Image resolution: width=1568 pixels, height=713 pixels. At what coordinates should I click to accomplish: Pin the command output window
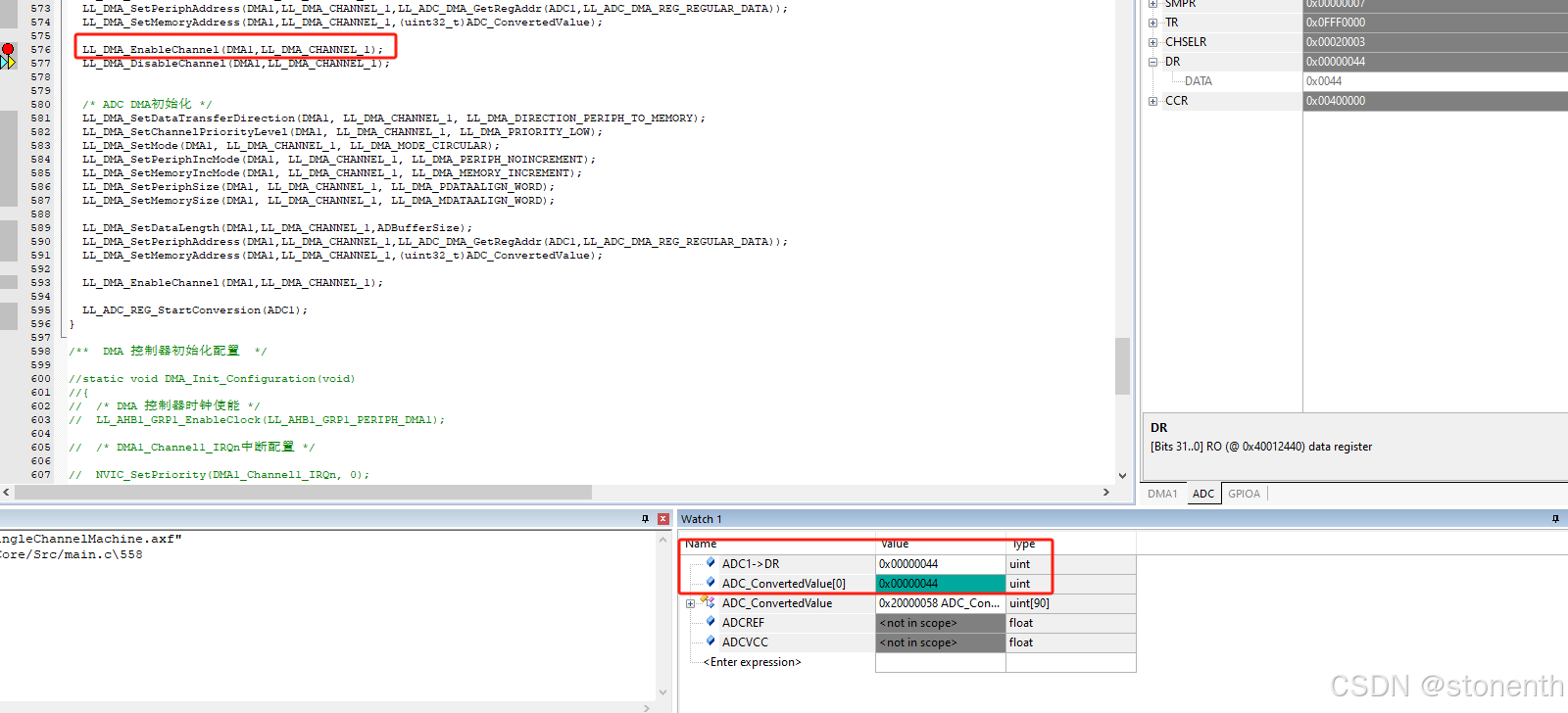[x=645, y=519]
